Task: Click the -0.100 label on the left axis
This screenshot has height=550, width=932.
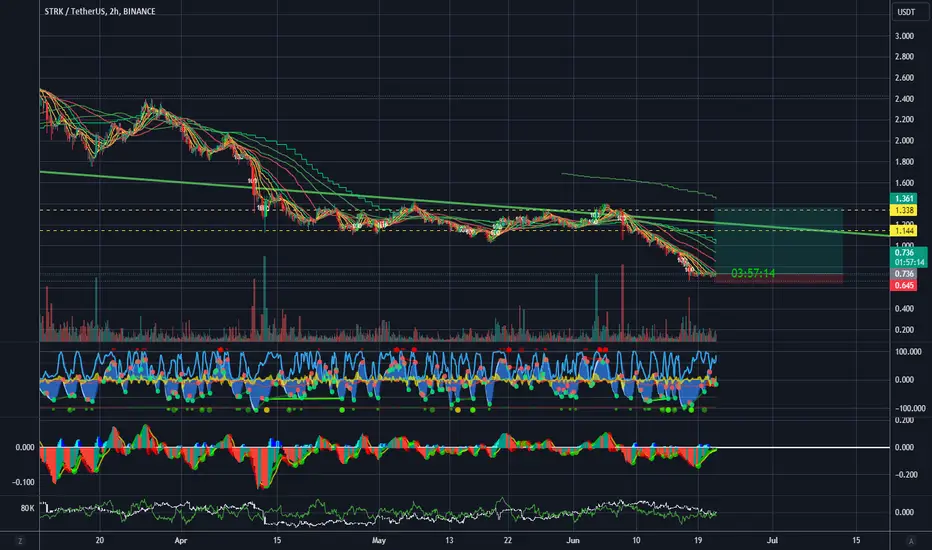Action: point(23,482)
